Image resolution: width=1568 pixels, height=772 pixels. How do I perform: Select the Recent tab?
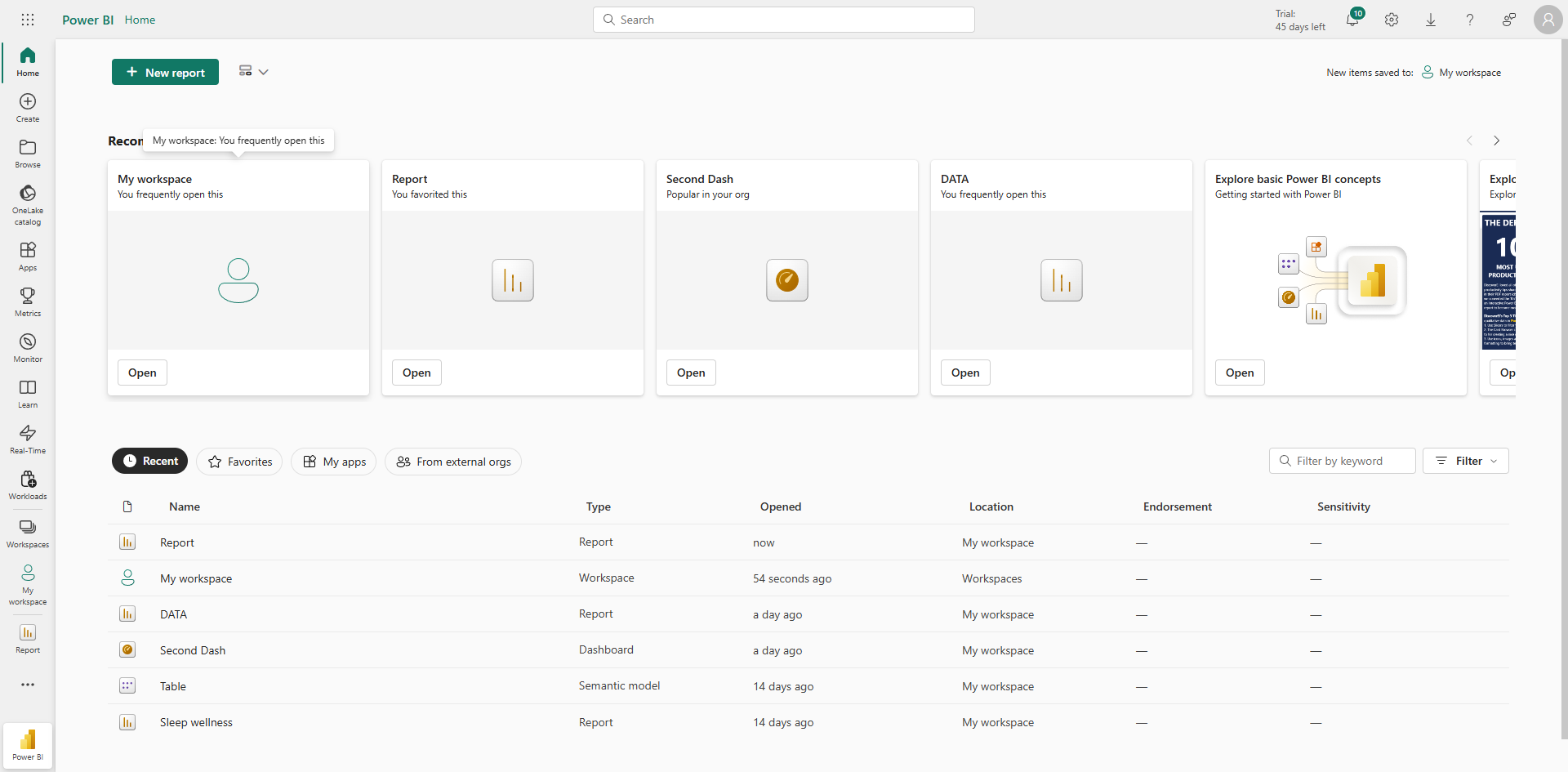pos(150,461)
